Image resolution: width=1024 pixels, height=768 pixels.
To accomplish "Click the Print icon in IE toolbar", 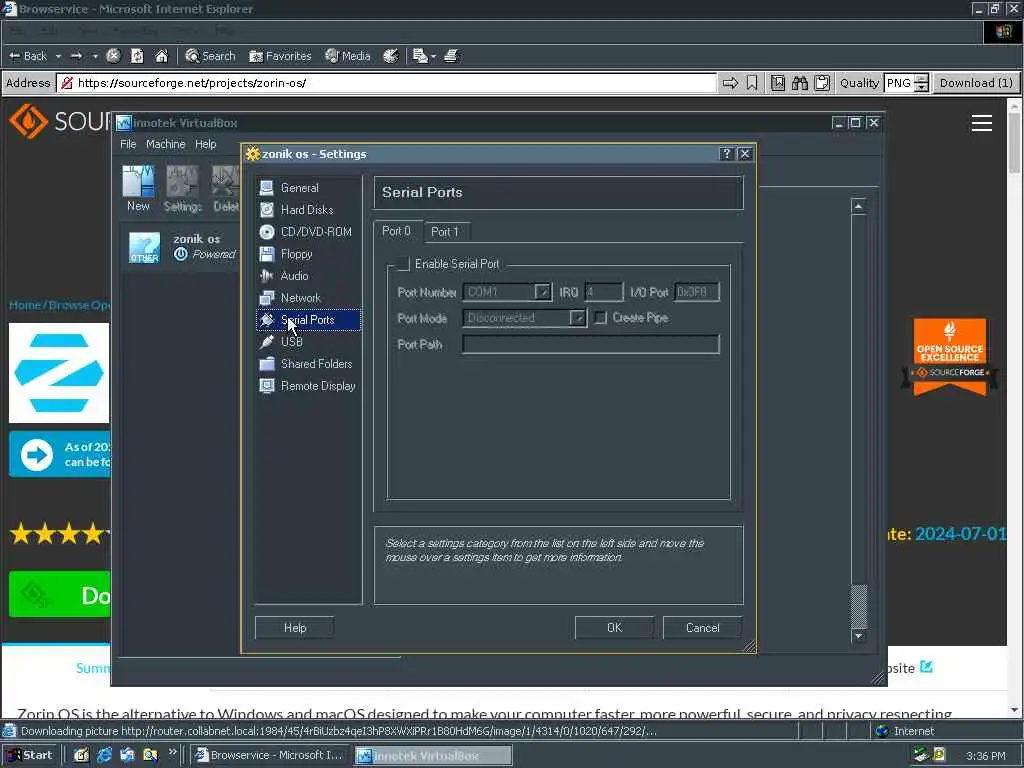I will tap(451, 56).
